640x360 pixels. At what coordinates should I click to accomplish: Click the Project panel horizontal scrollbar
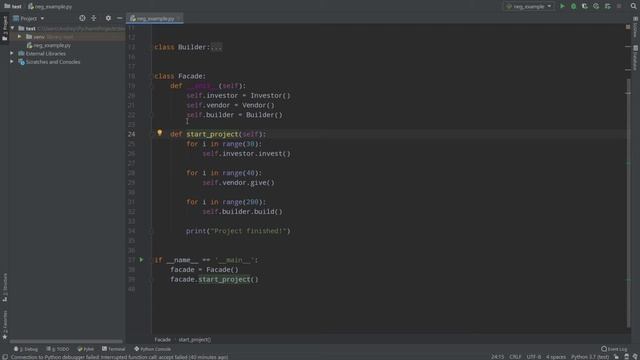click(x=66, y=341)
